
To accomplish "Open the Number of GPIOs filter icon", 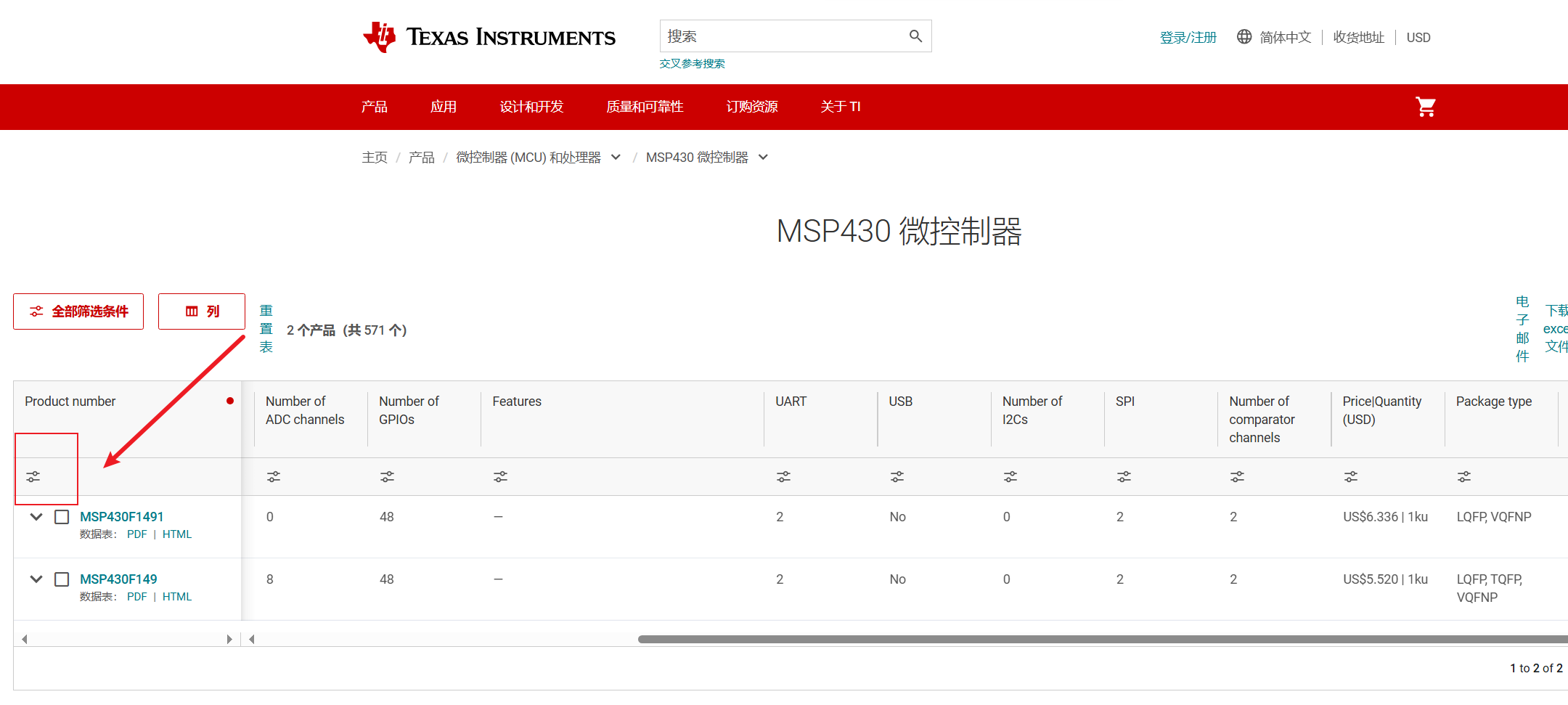I will (387, 477).
